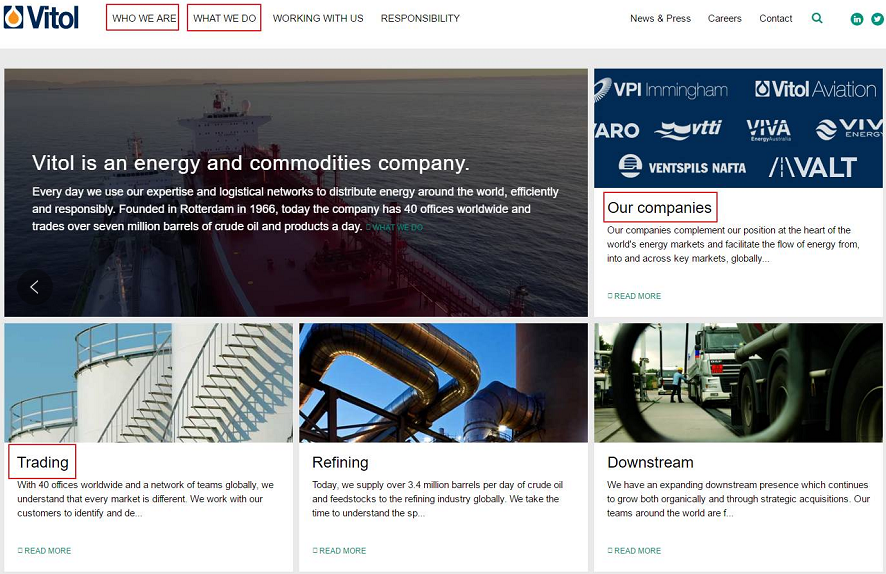This screenshot has width=886, height=574.
Task: Click Our companies description paragraph
Action: click(733, 244)
